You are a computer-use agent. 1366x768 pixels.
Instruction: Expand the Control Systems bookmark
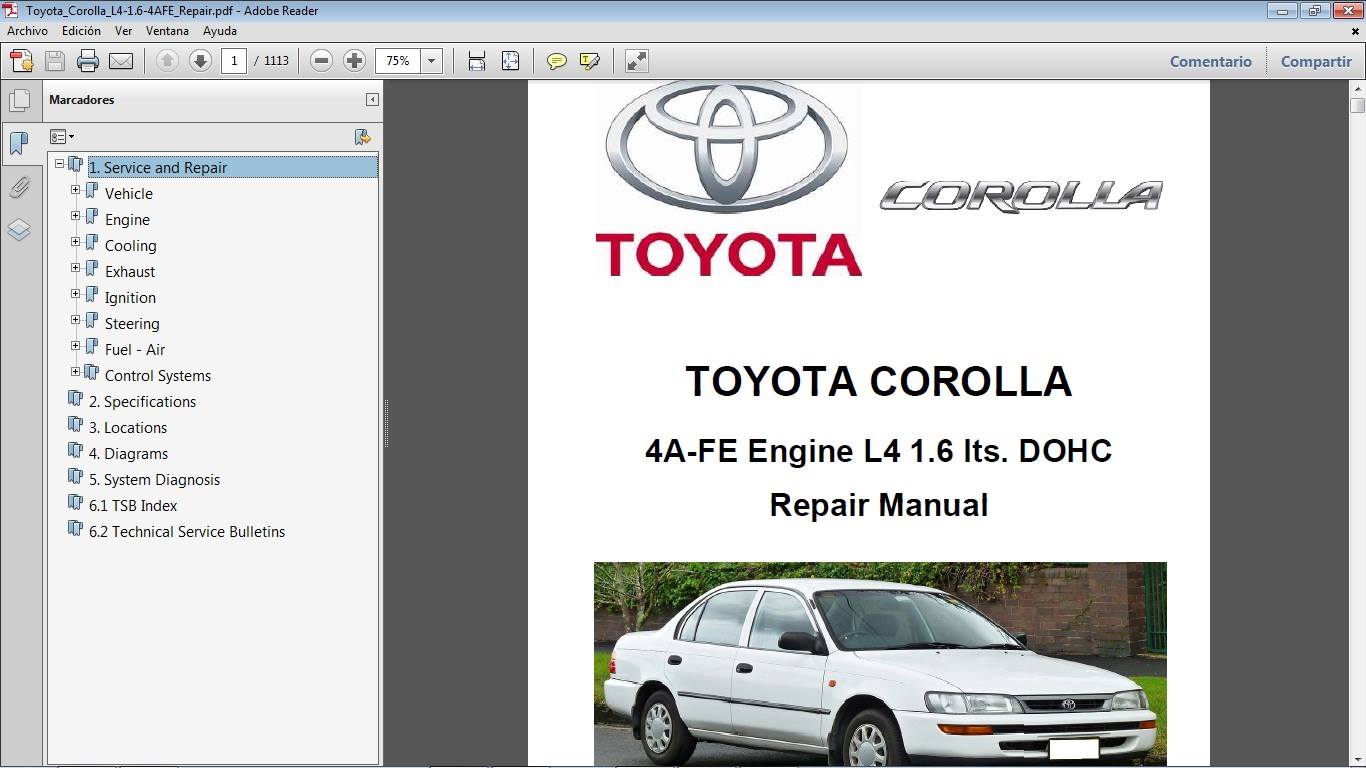point(75,372)
